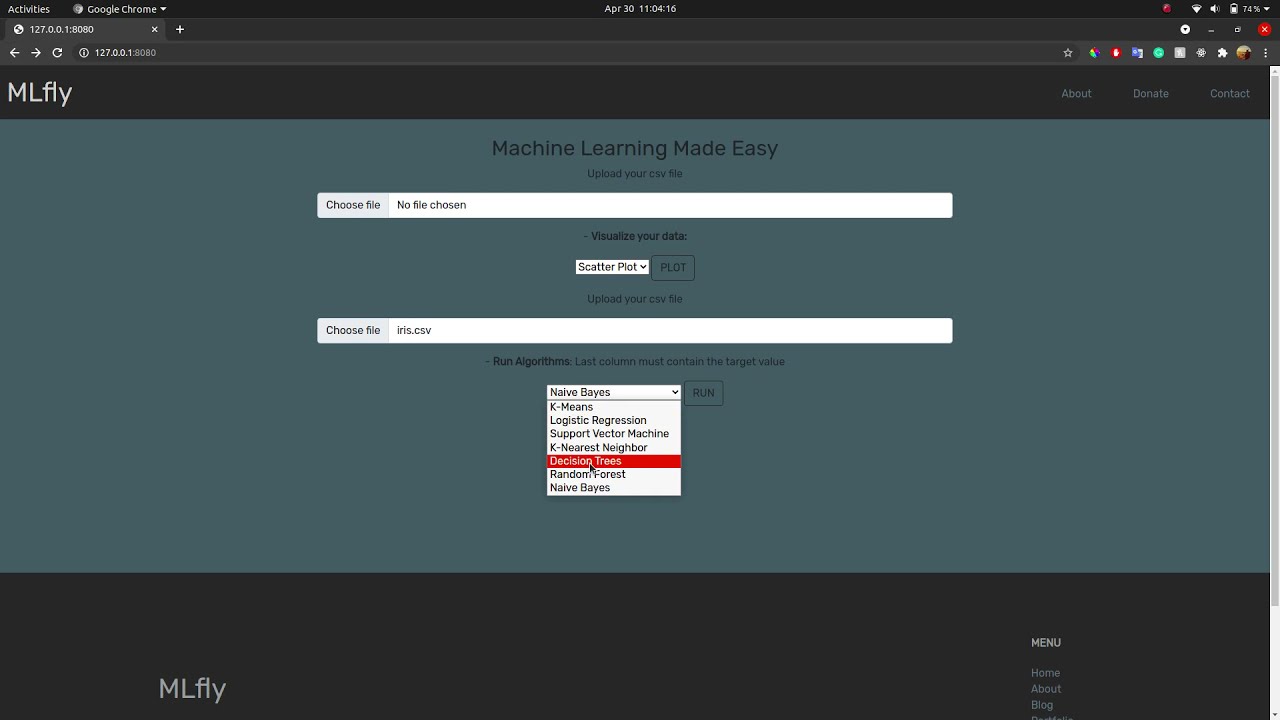Viewport: 1280px width, 720px height.
Task: Open the Extensions puzzle menu
Action: pos(1222,53)
